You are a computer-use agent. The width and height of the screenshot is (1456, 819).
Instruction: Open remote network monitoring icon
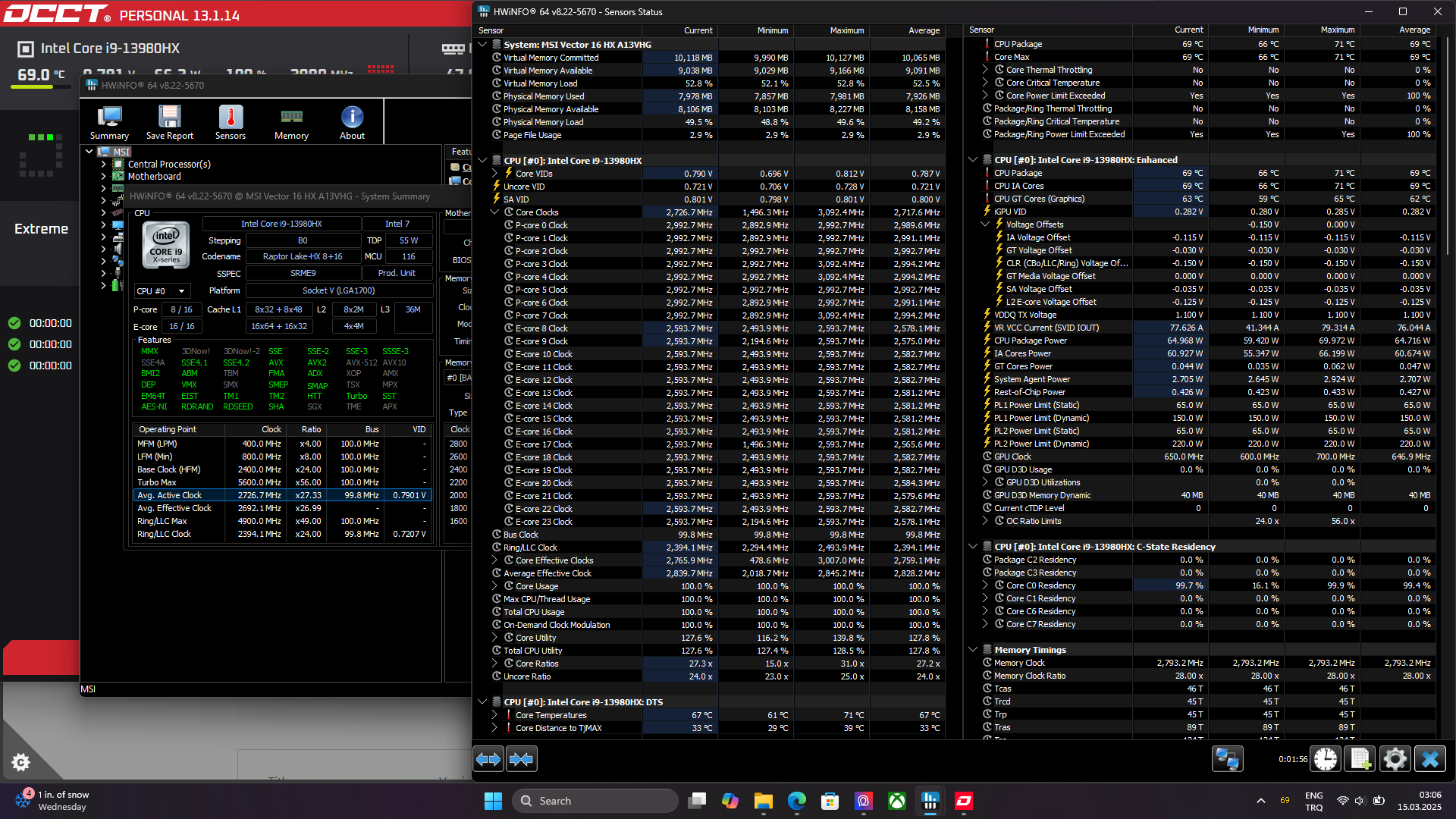pos(1227,759)
